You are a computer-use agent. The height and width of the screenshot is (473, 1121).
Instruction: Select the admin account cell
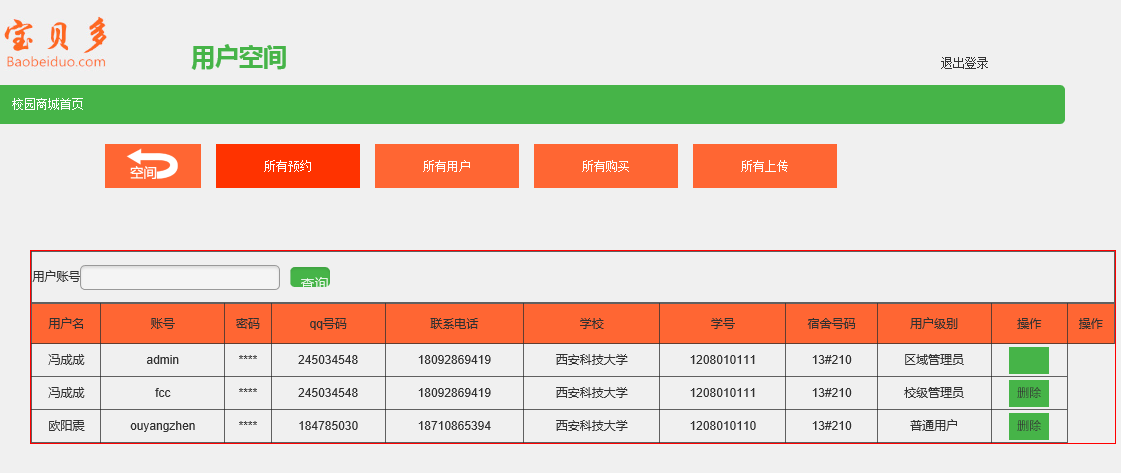pos(162,360)
